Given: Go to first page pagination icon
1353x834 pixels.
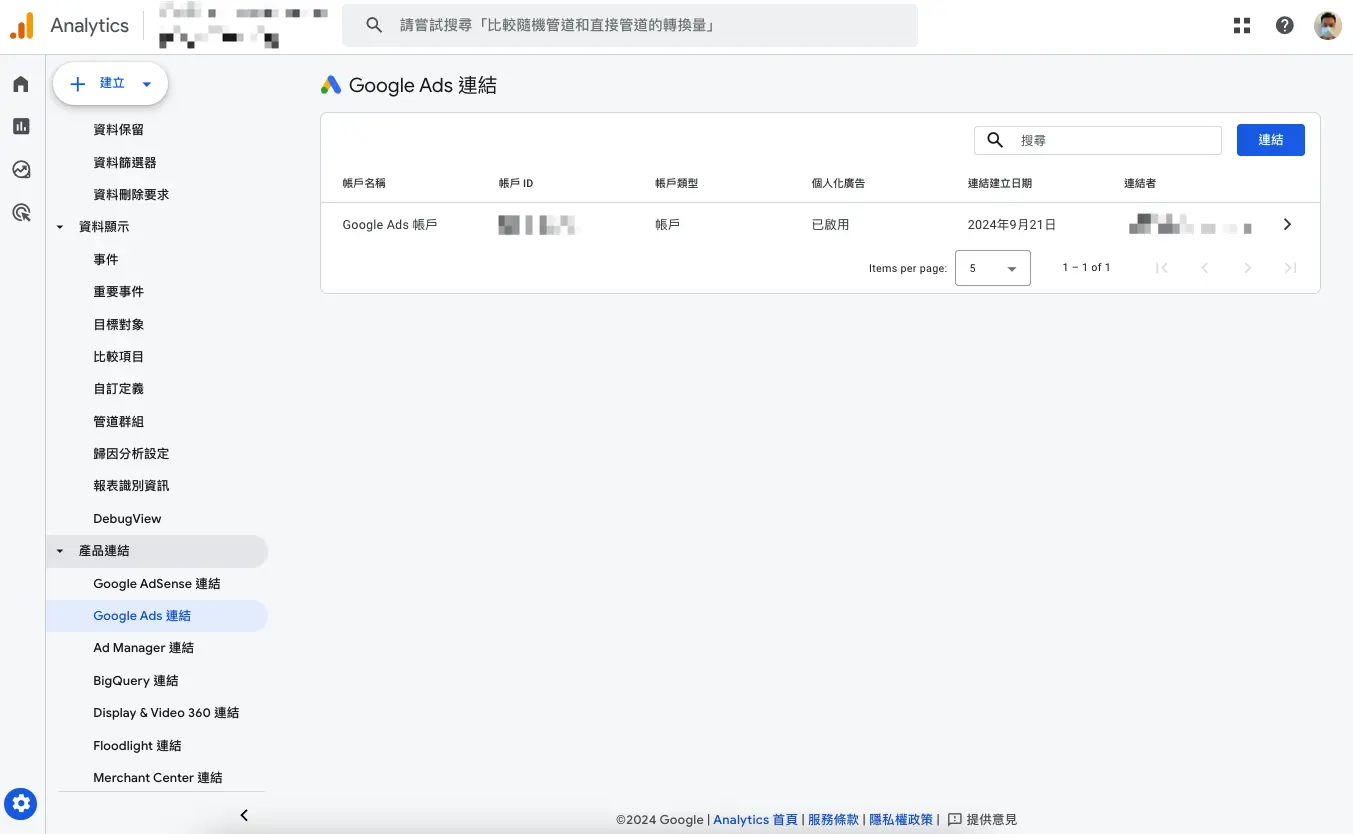Looking at the screenshot, I should coord(1162,268).
